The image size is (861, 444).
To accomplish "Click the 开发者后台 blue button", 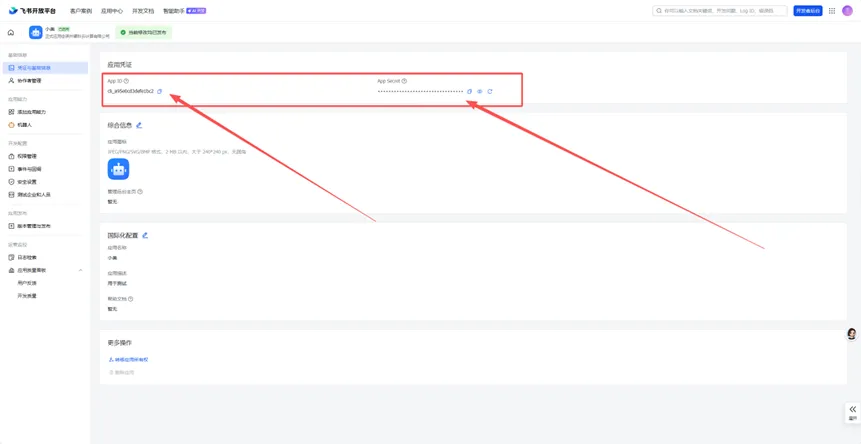I will pyautogui.click(x=808, y=11).
